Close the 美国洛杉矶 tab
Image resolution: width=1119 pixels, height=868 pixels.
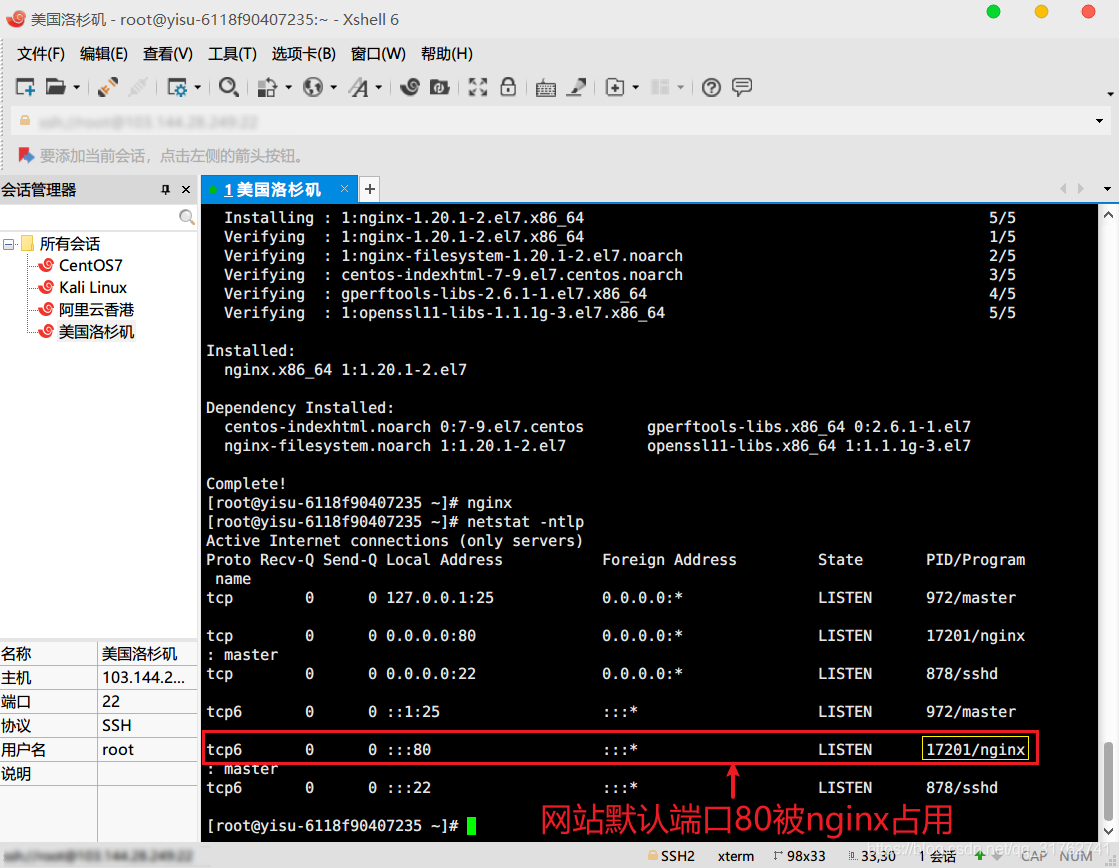tap(345, 188)
